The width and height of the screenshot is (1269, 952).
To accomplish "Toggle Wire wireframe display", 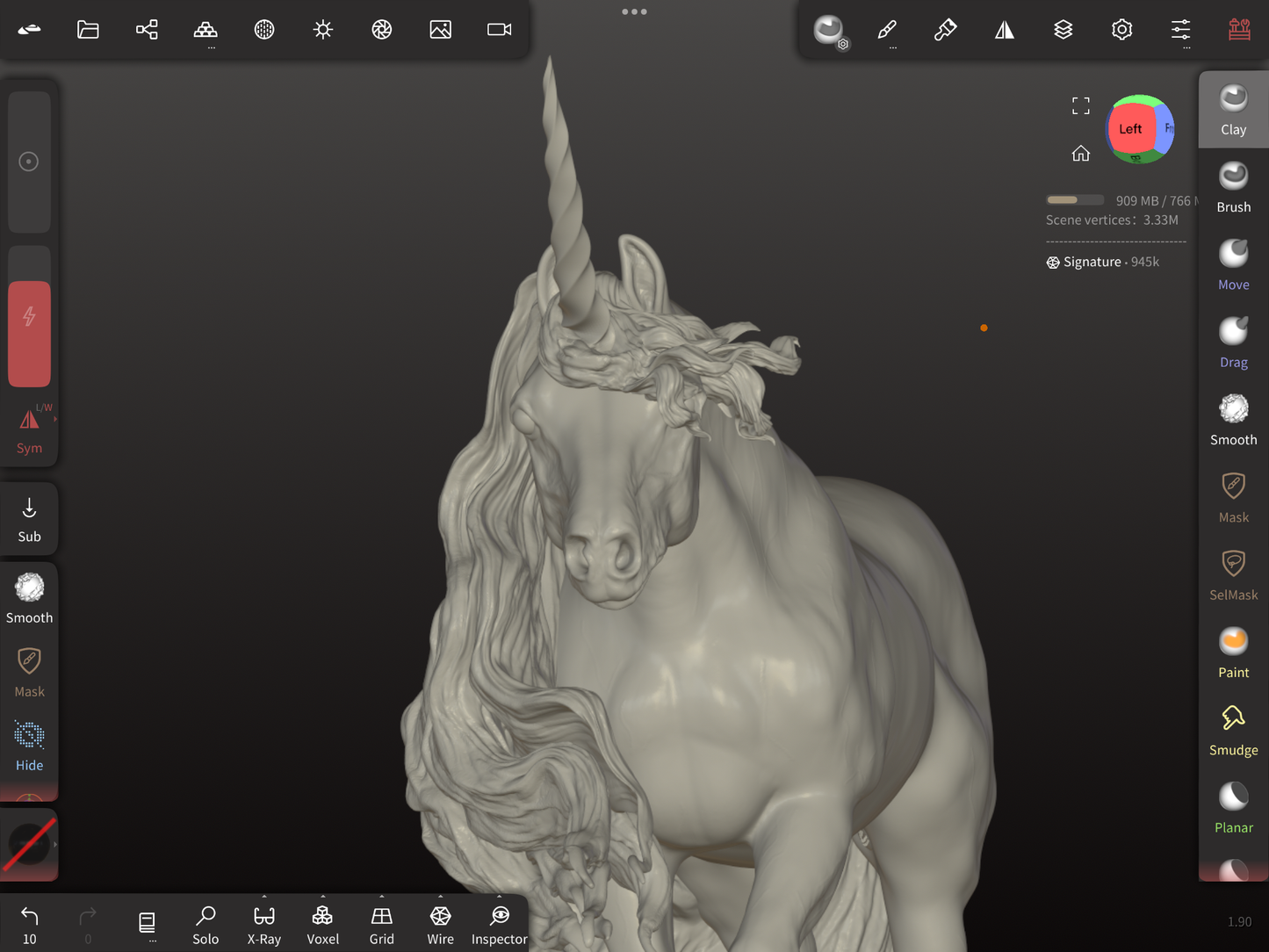I will [x=440, y=925].
